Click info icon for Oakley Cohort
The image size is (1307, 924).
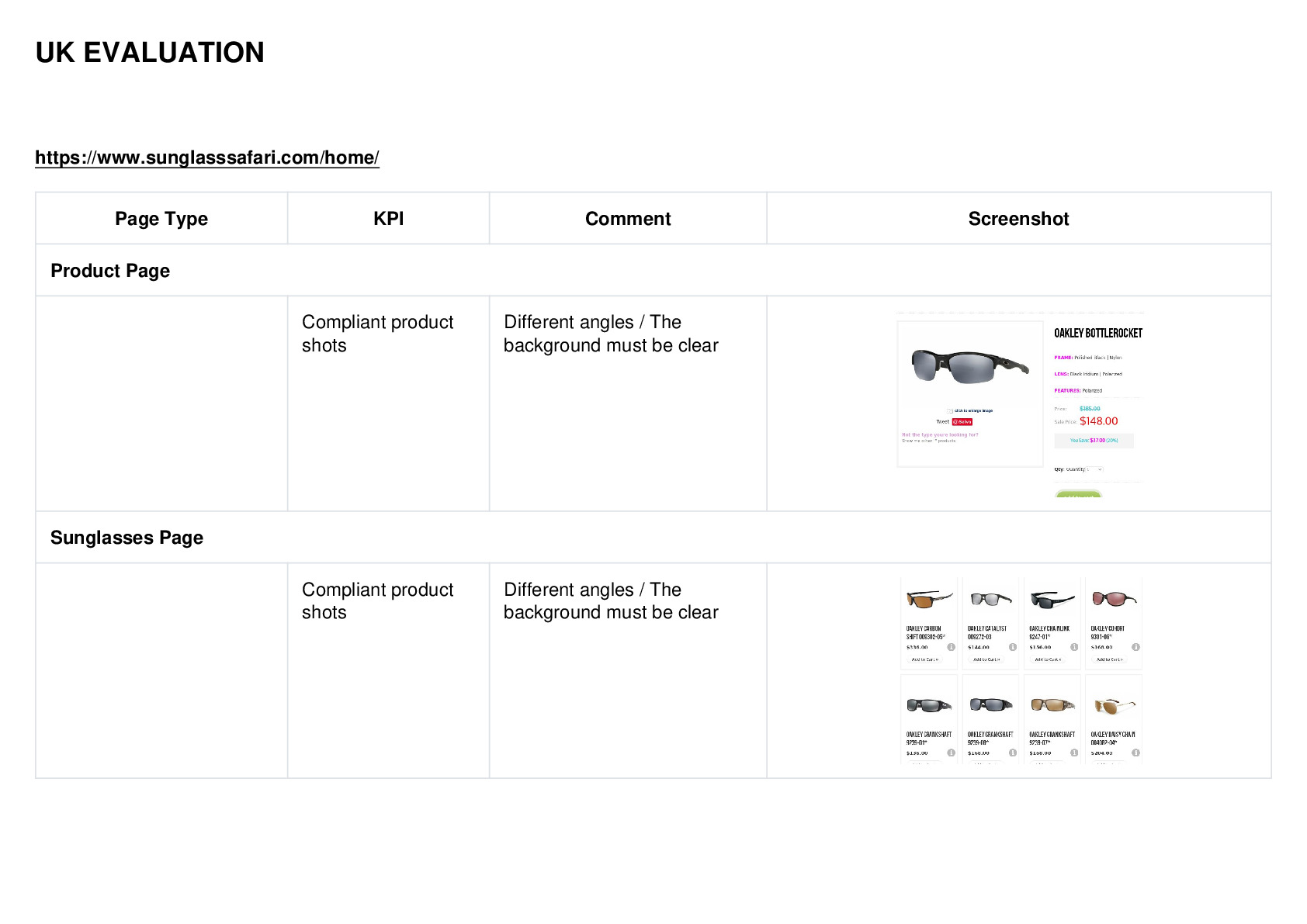pos(1135,647)
